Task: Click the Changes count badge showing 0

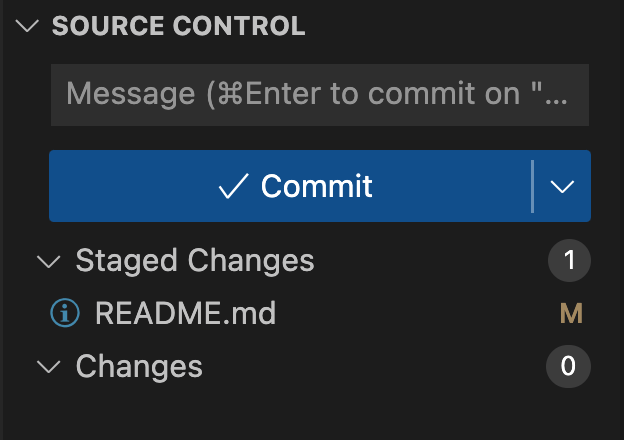Action: click(x=569, y=367)
